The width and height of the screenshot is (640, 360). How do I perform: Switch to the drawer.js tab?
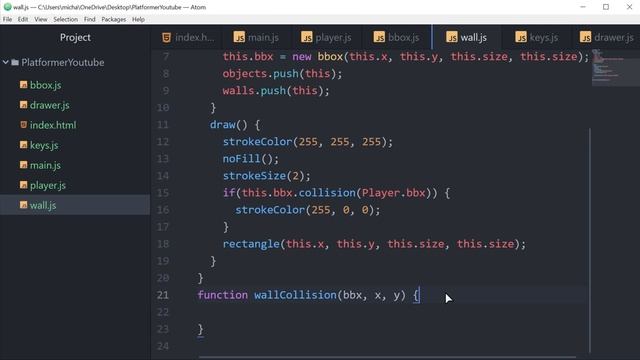coord(606,38)
